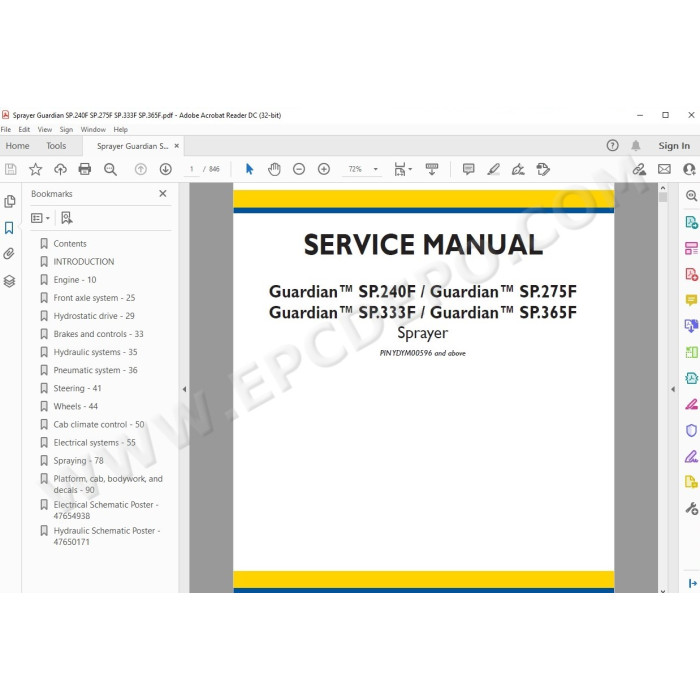Send file by email envelope icon

664,169
